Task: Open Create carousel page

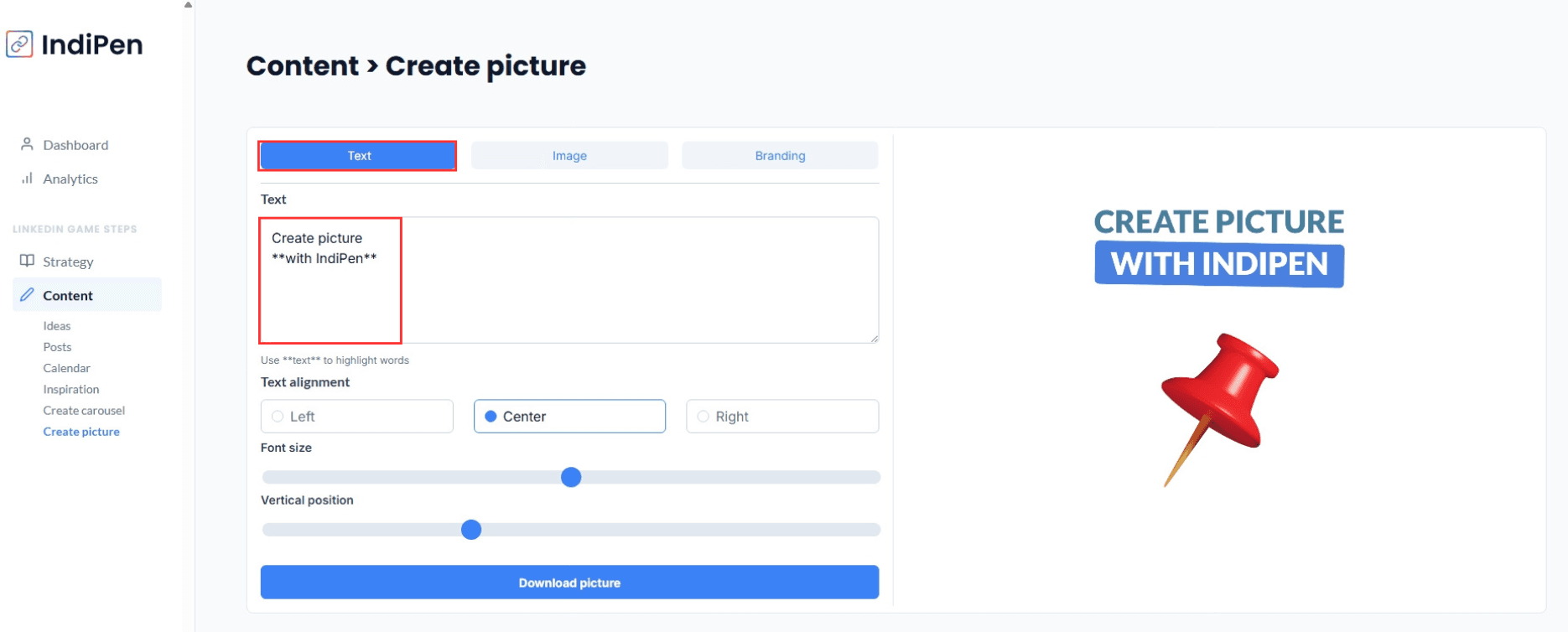Action: pos(84,411)
